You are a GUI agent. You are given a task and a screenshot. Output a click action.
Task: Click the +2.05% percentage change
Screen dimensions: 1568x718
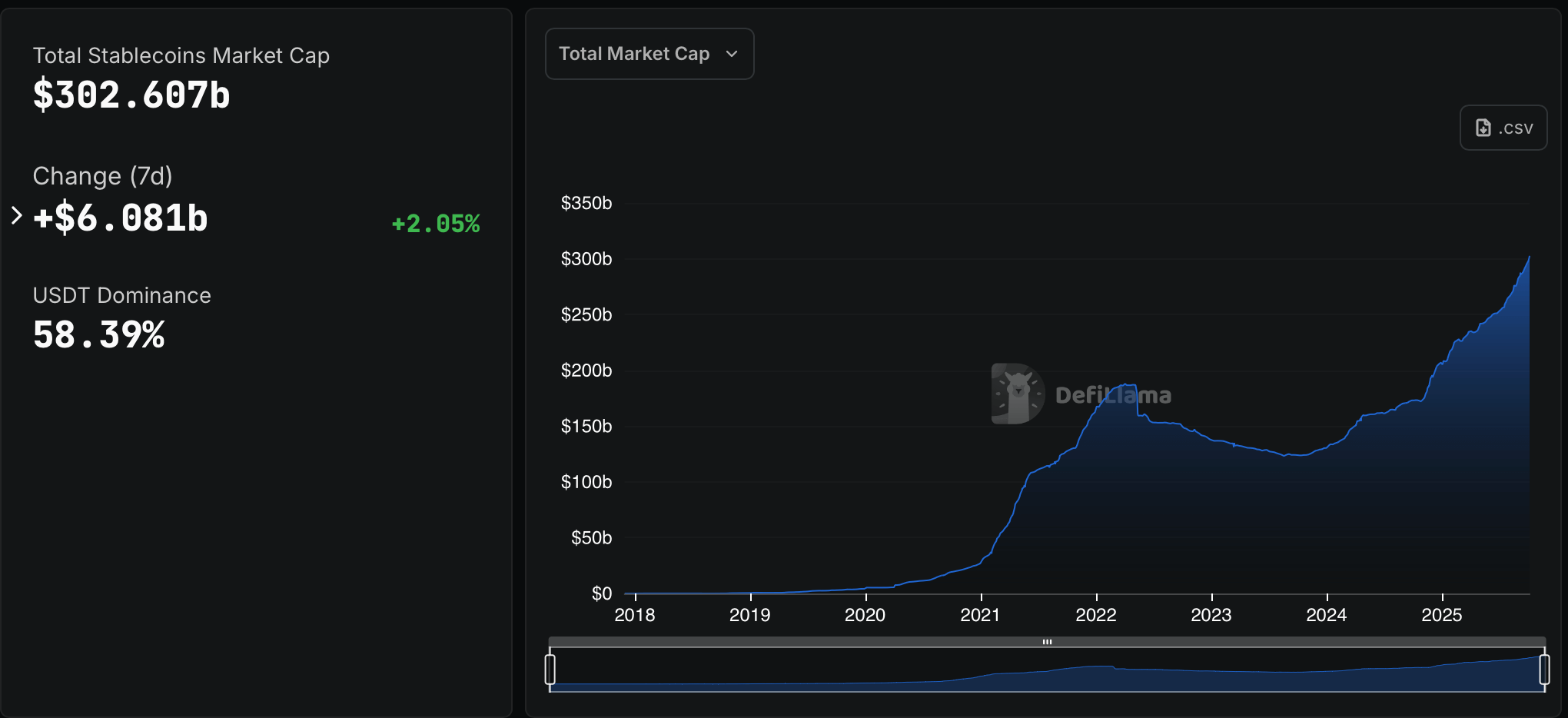pyautogui.click(x=436, y=224)
